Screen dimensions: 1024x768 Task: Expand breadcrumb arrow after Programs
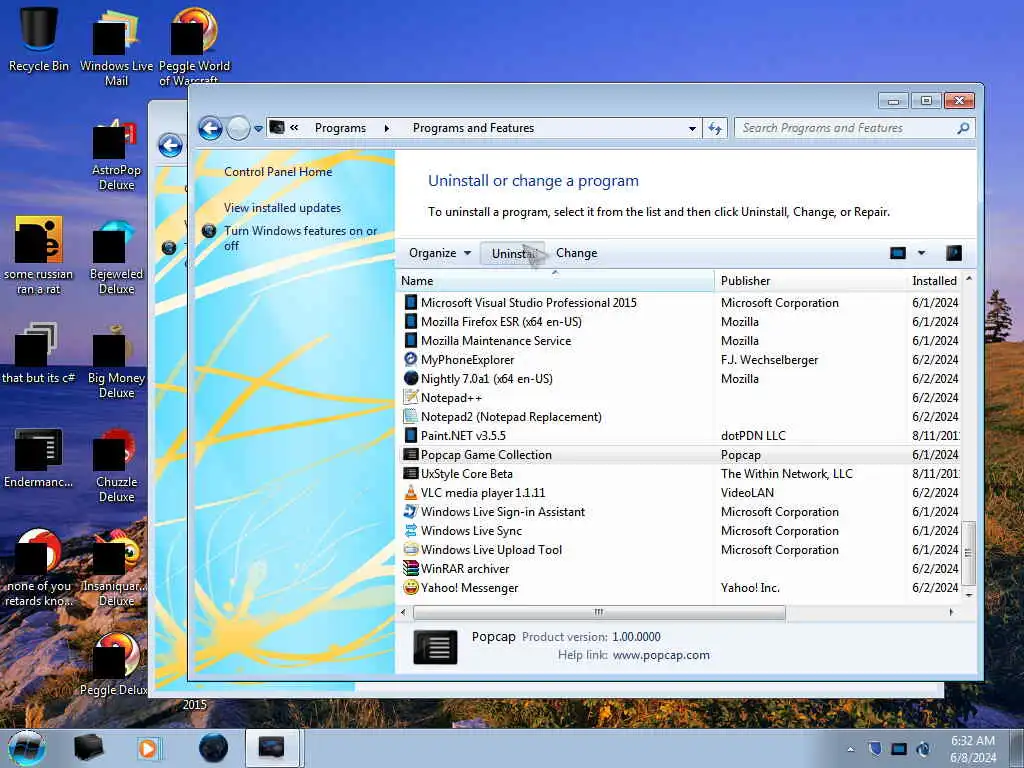pos(387,129)
